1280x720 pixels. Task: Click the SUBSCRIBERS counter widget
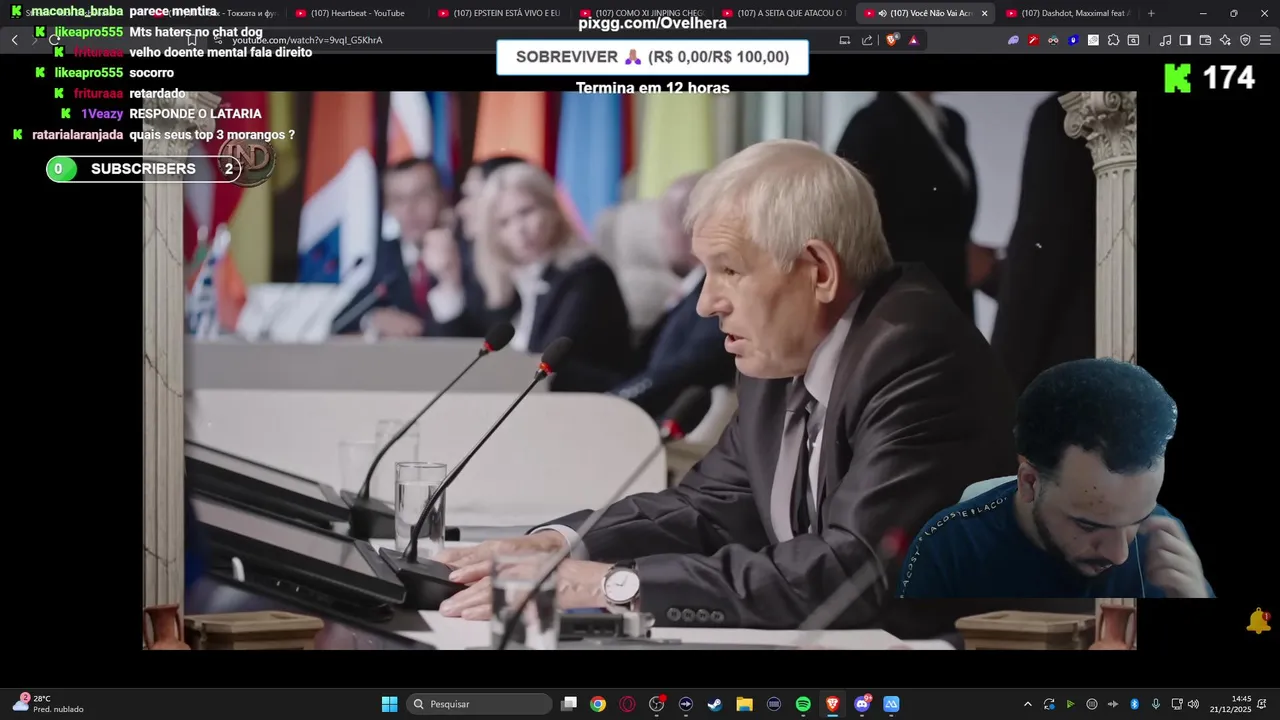tap(143, 169)
